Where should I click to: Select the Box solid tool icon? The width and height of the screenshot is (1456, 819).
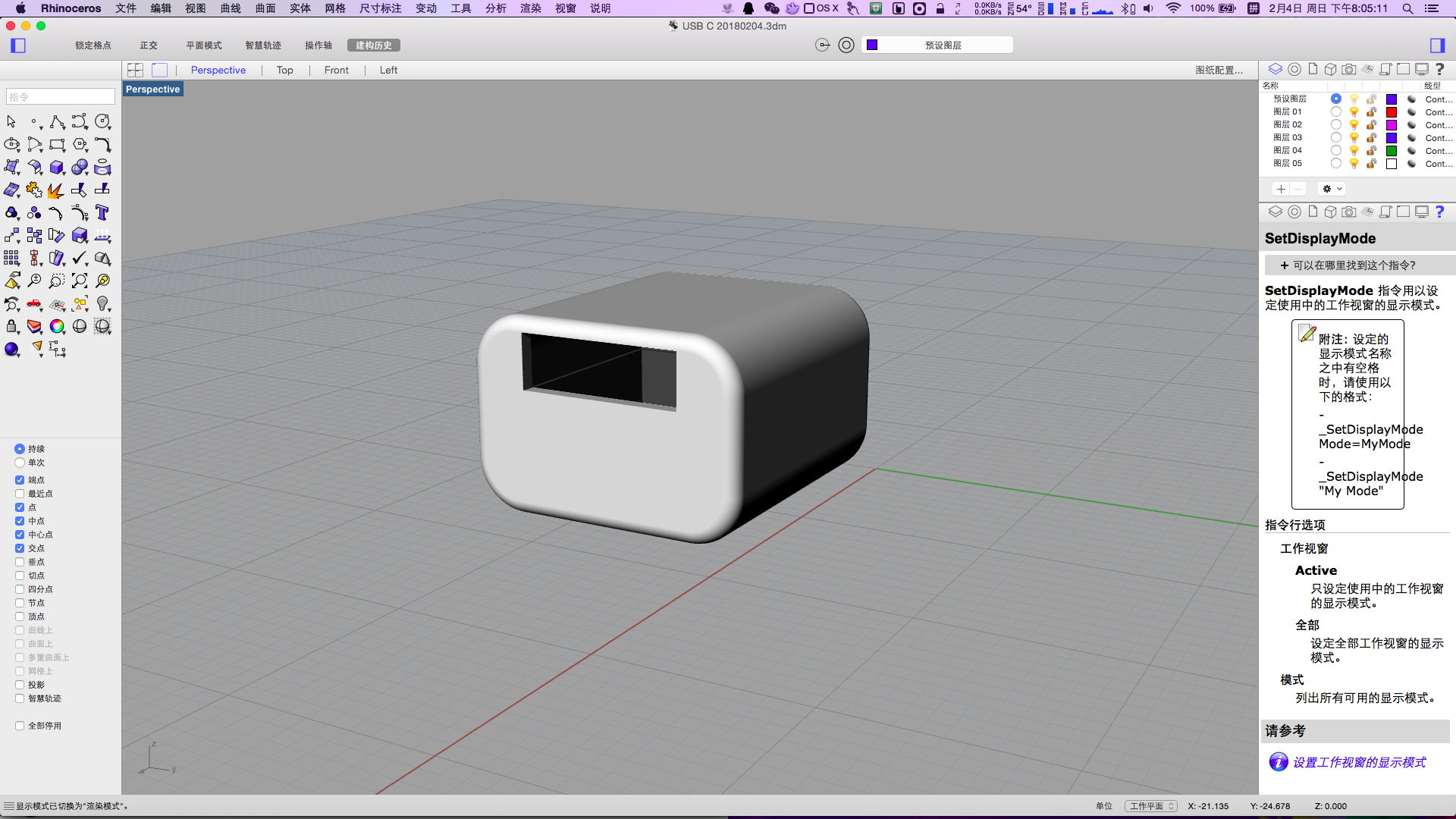point(57,168)
